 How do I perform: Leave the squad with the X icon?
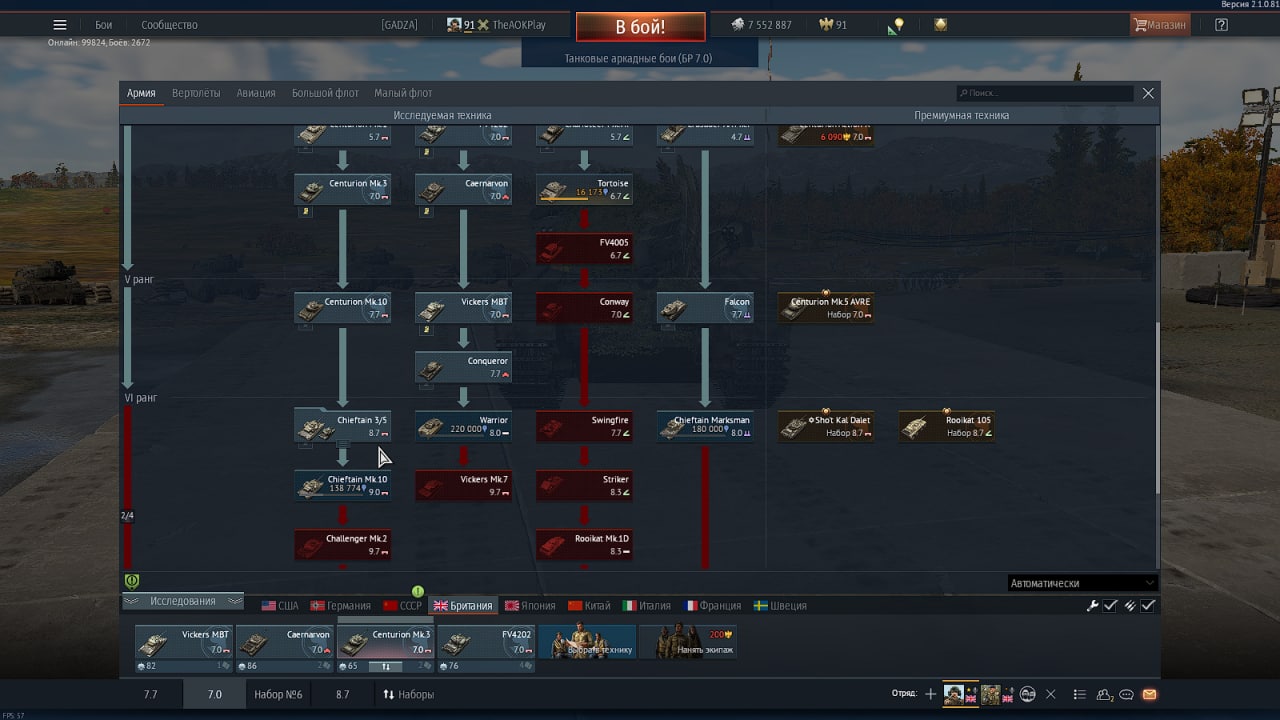1050,694
